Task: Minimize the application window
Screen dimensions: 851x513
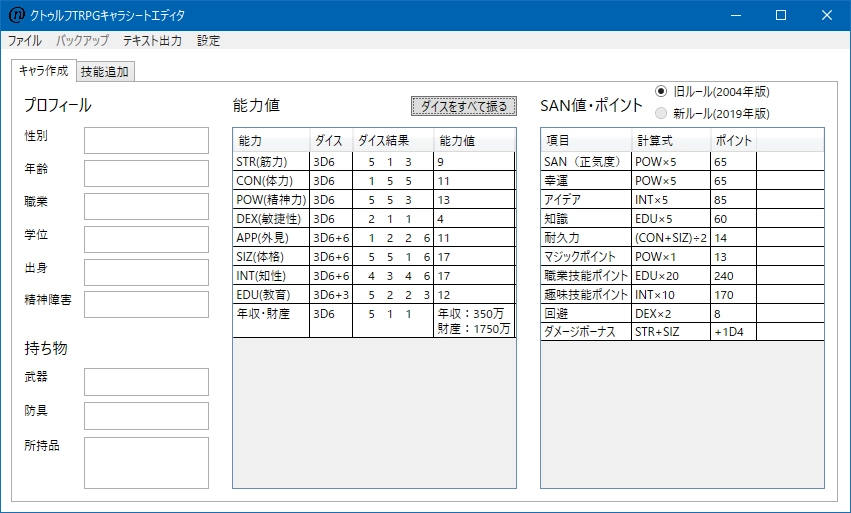Action: click(x=735, y=15)
